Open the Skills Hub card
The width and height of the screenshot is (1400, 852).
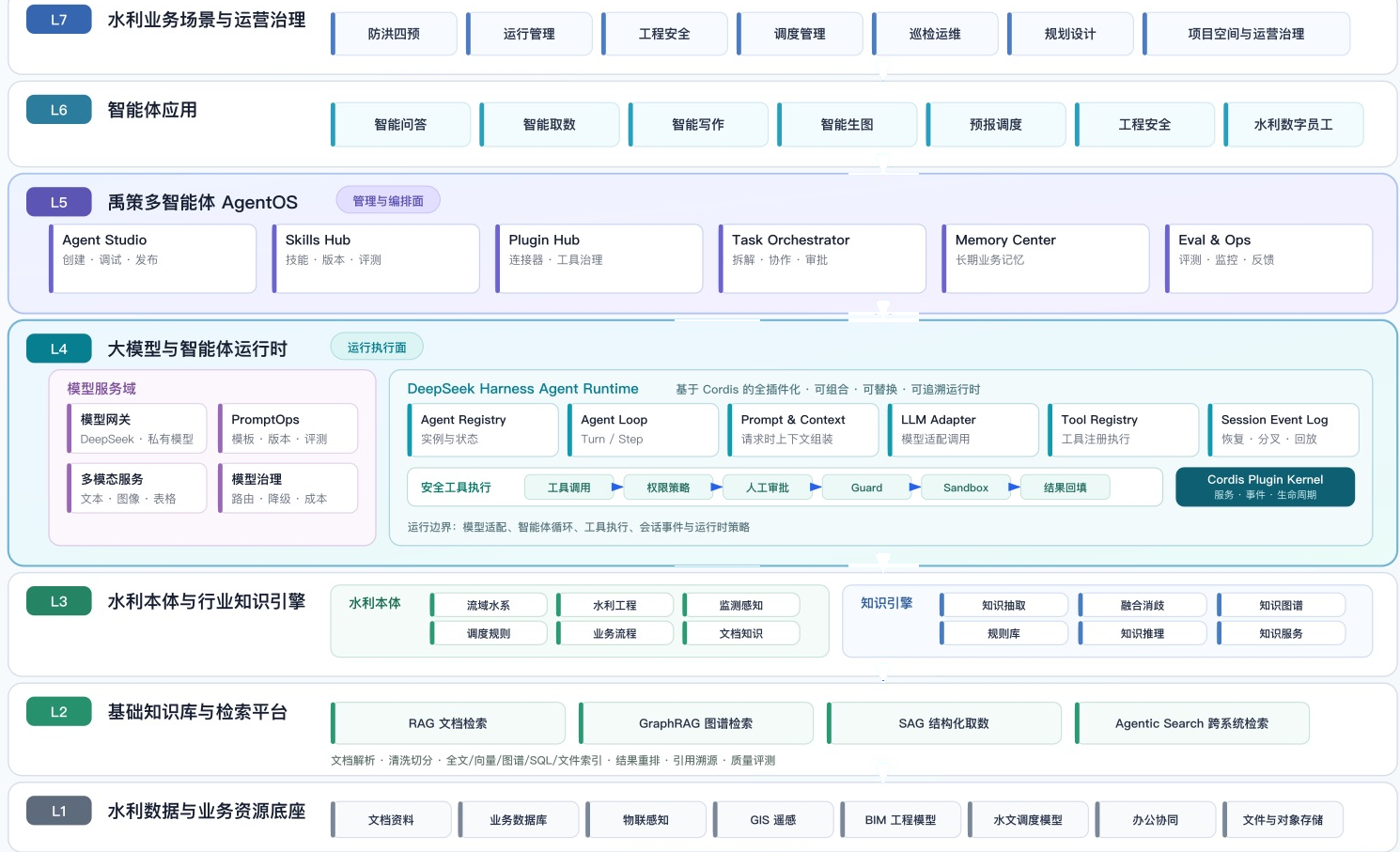click(376, 258)
